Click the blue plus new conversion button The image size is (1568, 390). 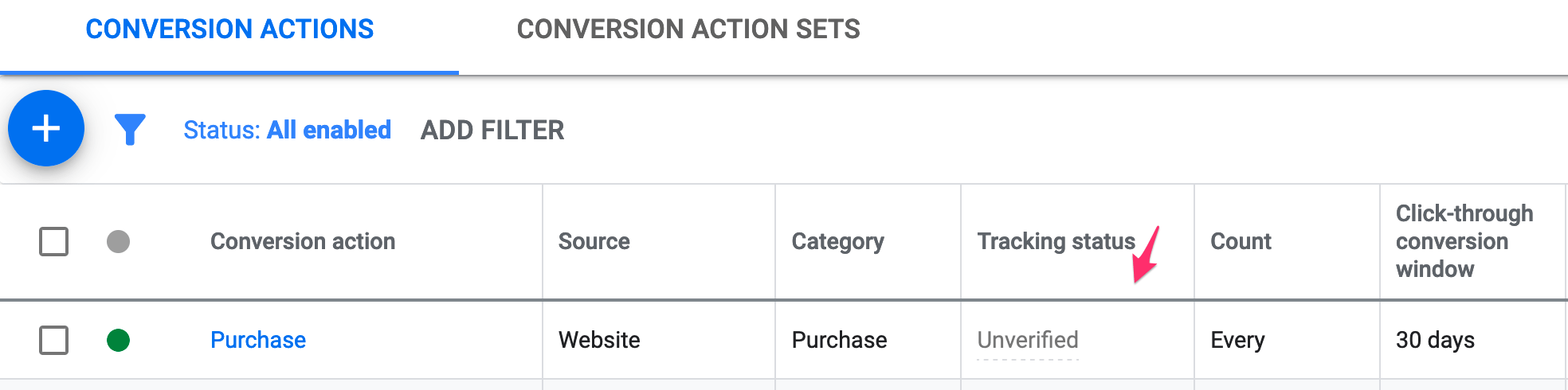point(46,128)
